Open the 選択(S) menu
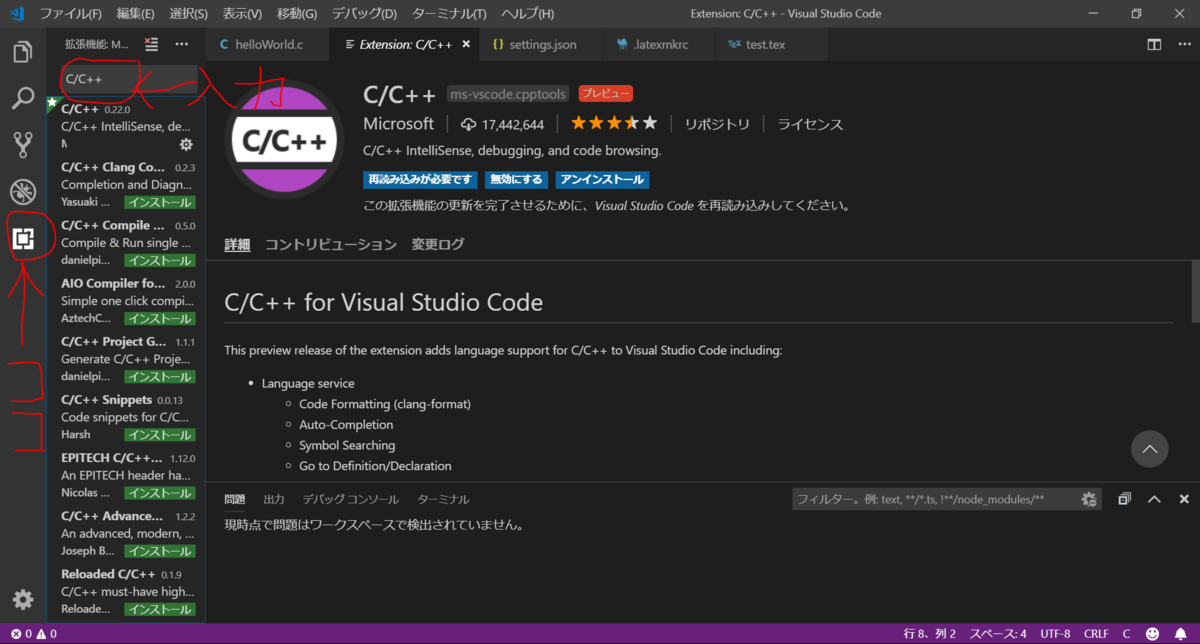1200x644 pixels. [188, 14]
